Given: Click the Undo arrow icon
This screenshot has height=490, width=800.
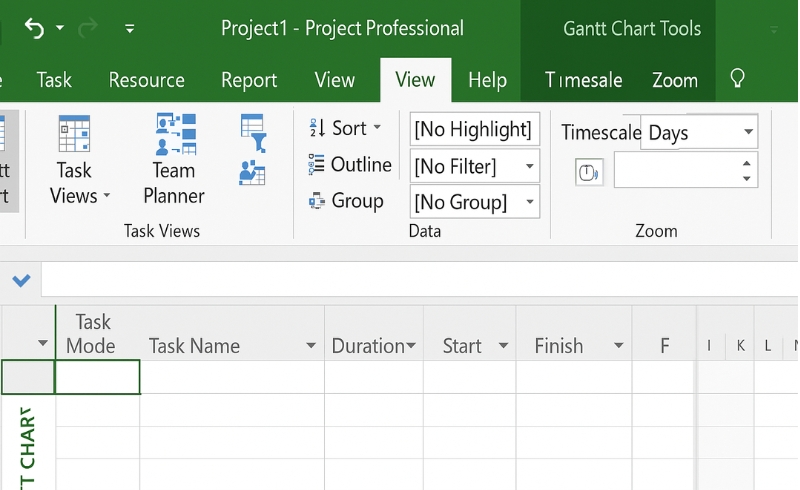Looking at the screenshot, I should tap(34, 28).
